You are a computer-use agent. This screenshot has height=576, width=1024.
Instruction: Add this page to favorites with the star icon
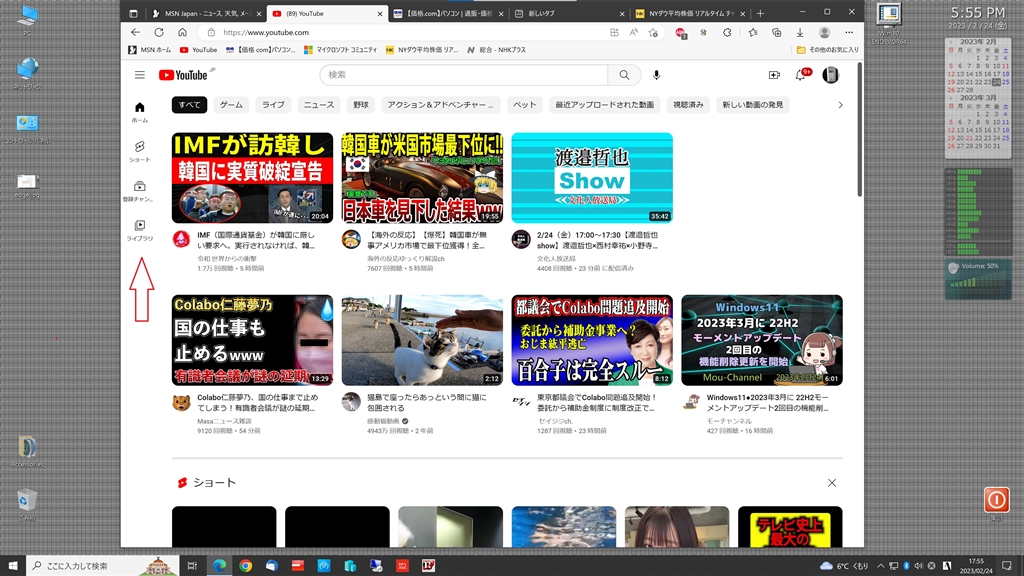653,32
